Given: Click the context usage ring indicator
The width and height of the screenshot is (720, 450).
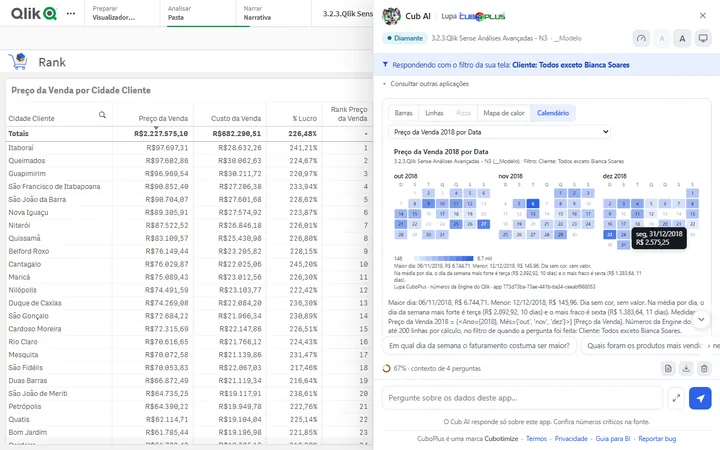Looking at the screenshot, I should 387,368.
